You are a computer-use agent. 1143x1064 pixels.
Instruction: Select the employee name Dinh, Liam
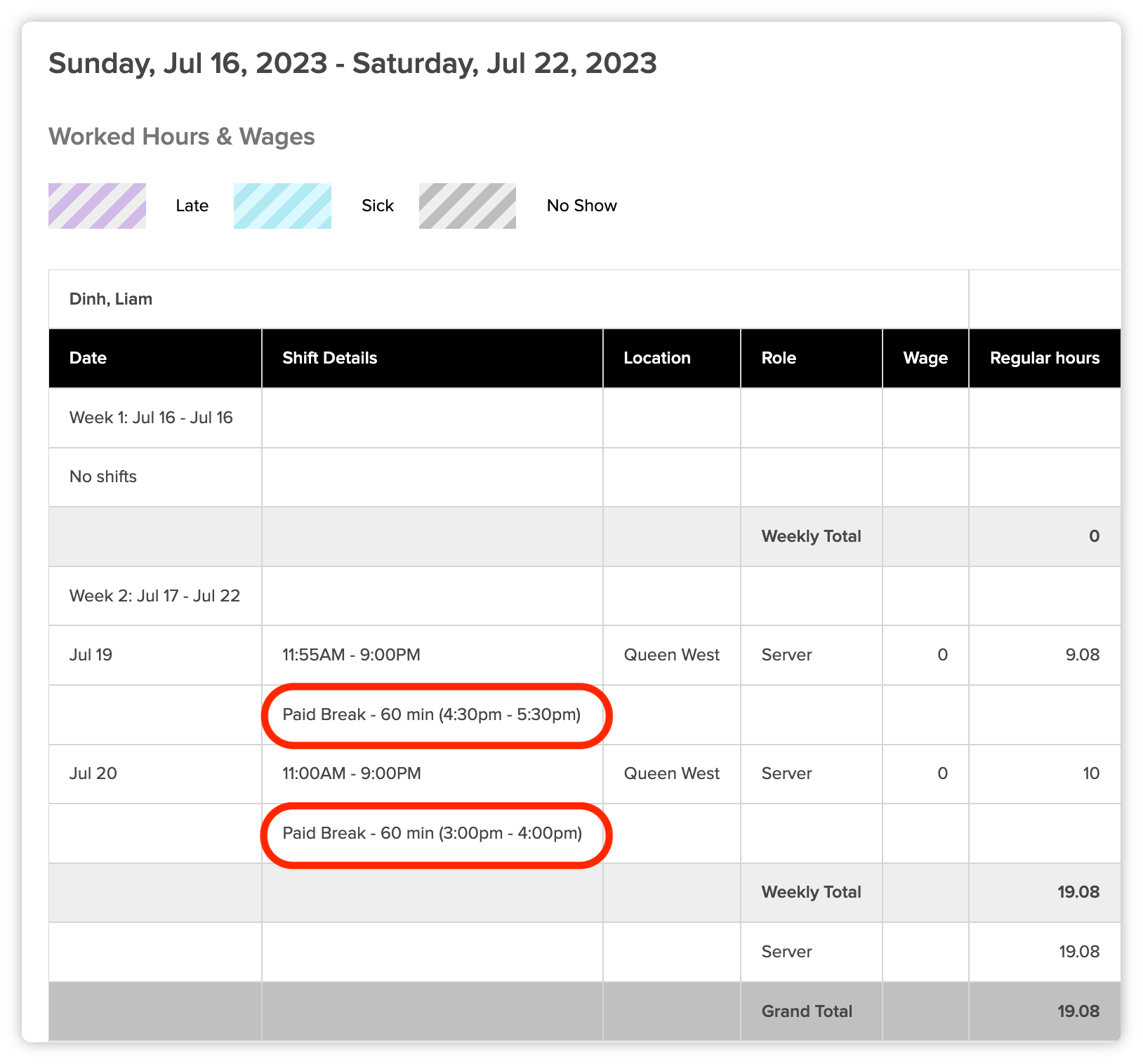[x=111, y=299]
